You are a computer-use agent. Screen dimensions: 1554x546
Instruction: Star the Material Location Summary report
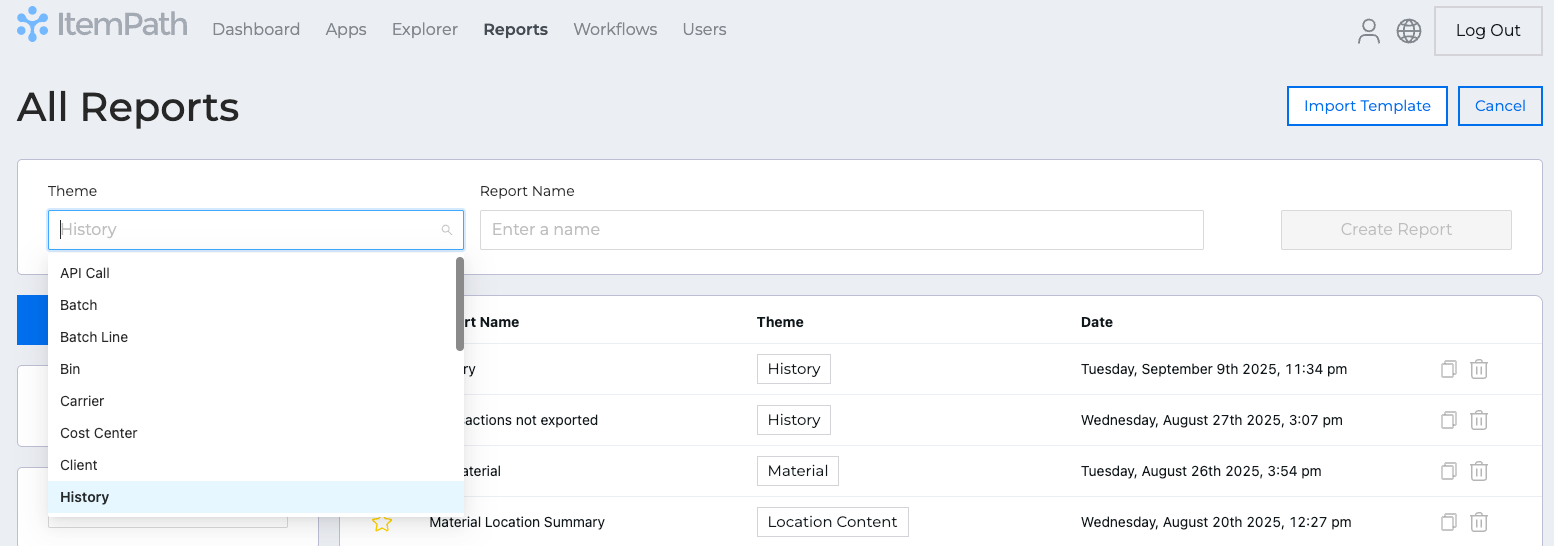(381, 523)
